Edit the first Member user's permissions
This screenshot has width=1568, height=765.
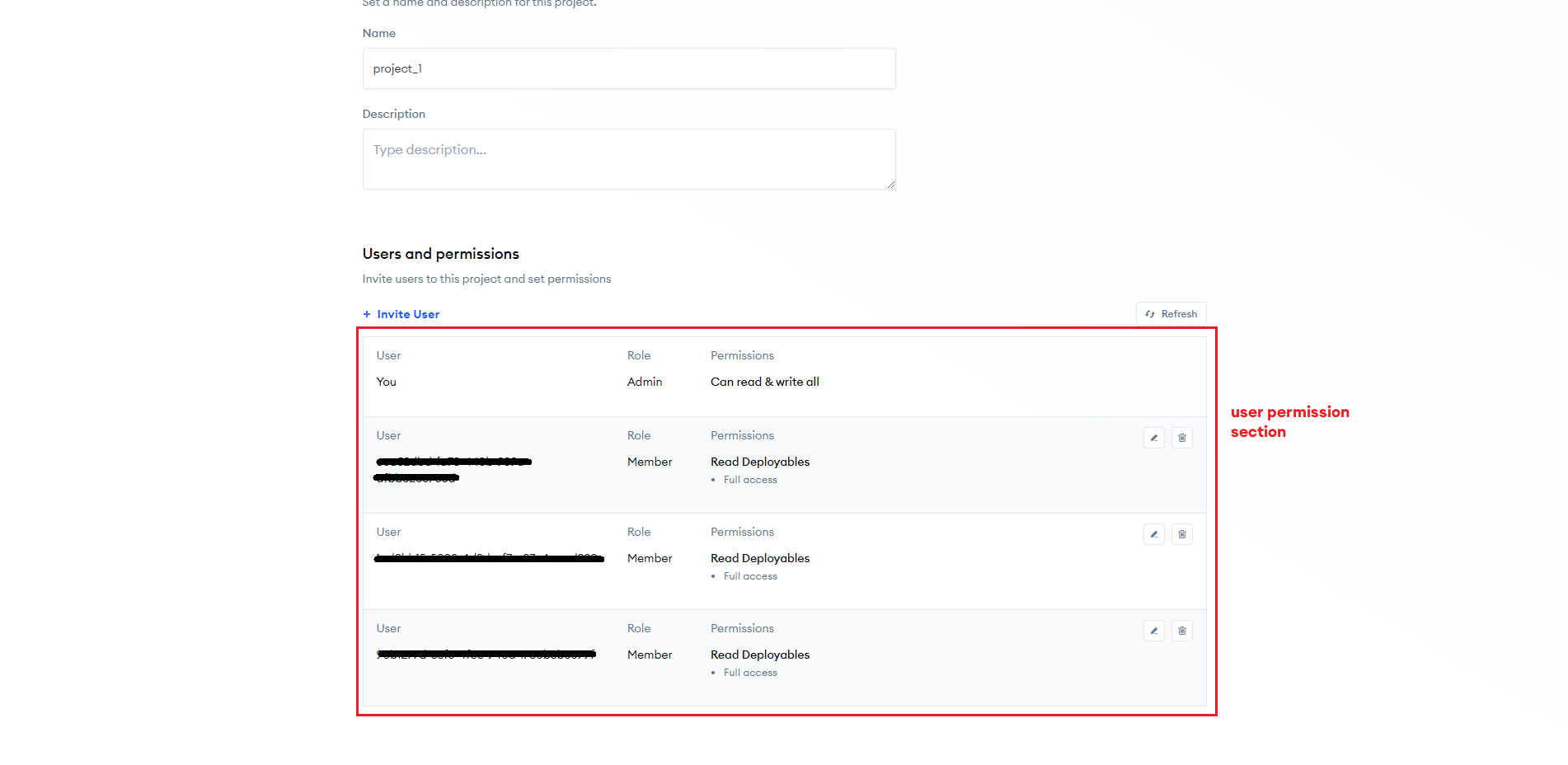pos(1154,438)
